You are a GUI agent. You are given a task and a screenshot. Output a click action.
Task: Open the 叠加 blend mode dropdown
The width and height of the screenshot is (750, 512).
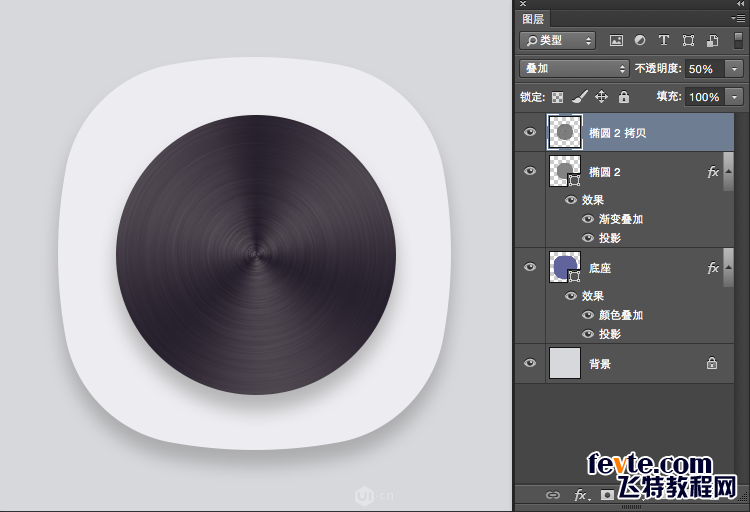pos(573,69)
